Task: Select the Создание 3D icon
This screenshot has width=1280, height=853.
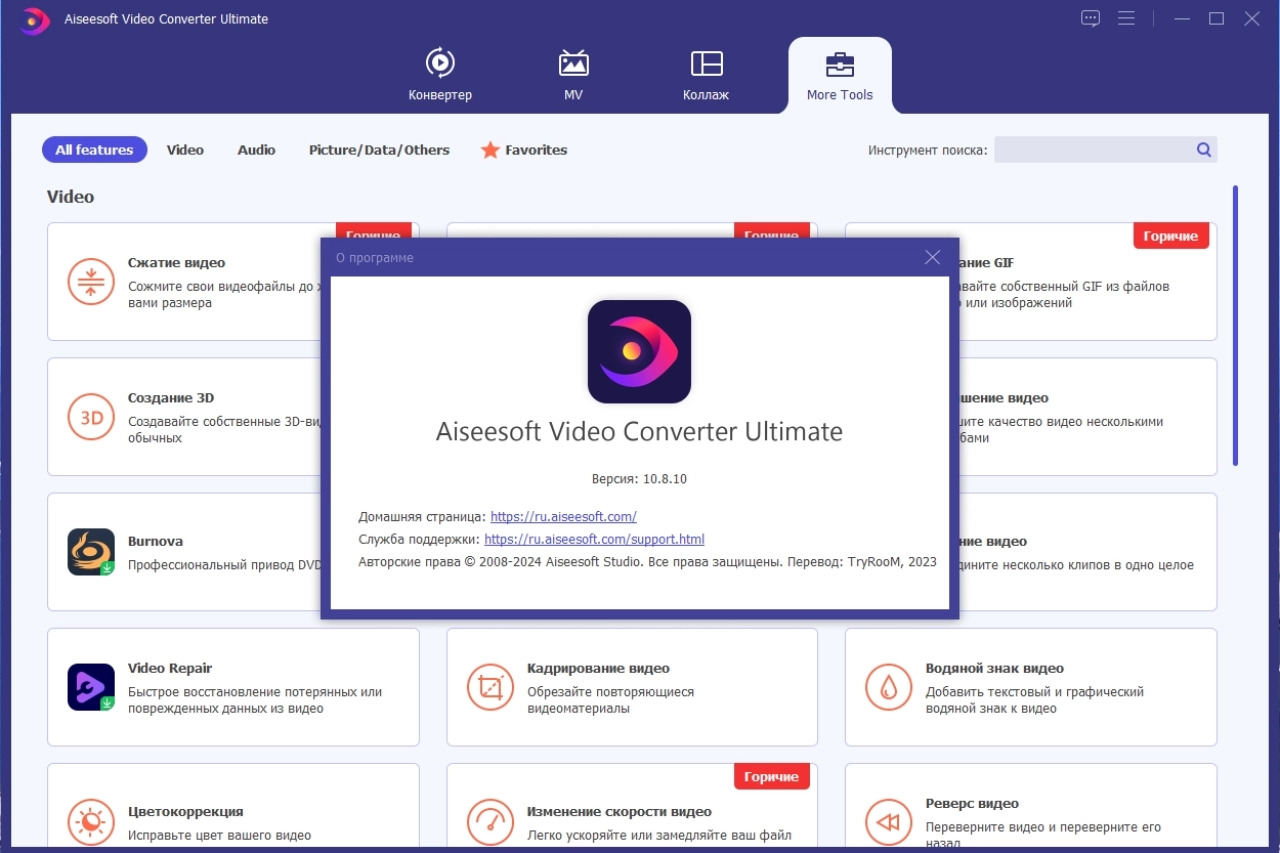Action: click(x=91, y=418)
